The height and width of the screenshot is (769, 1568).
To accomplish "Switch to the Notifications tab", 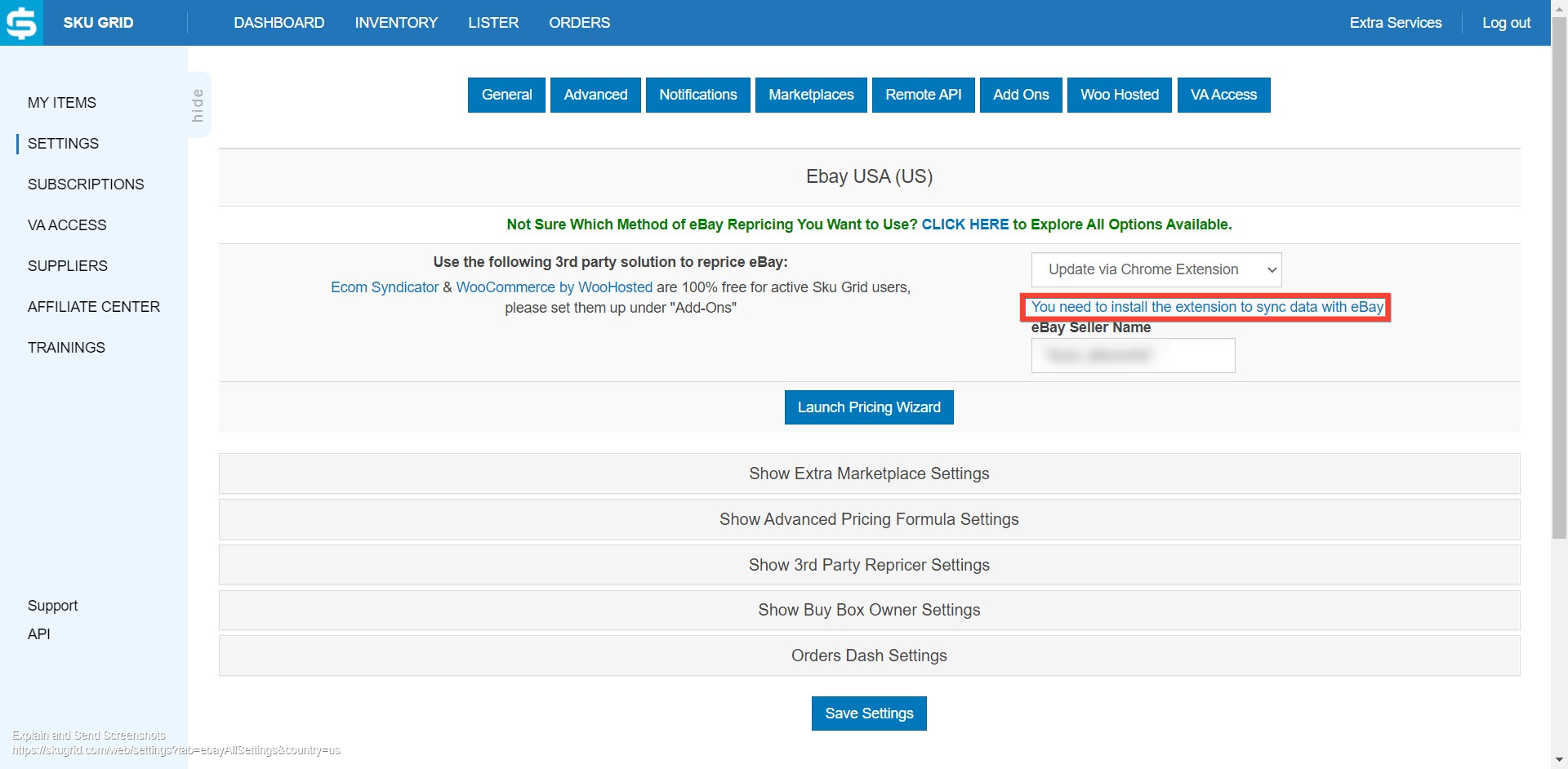I will (698, 95).
